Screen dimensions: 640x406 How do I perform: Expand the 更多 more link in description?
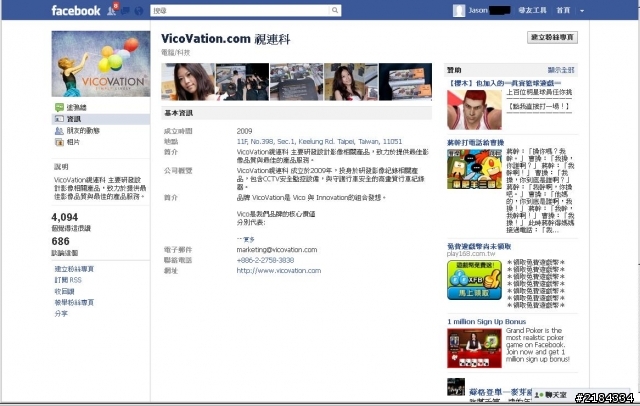pos(246,239)
